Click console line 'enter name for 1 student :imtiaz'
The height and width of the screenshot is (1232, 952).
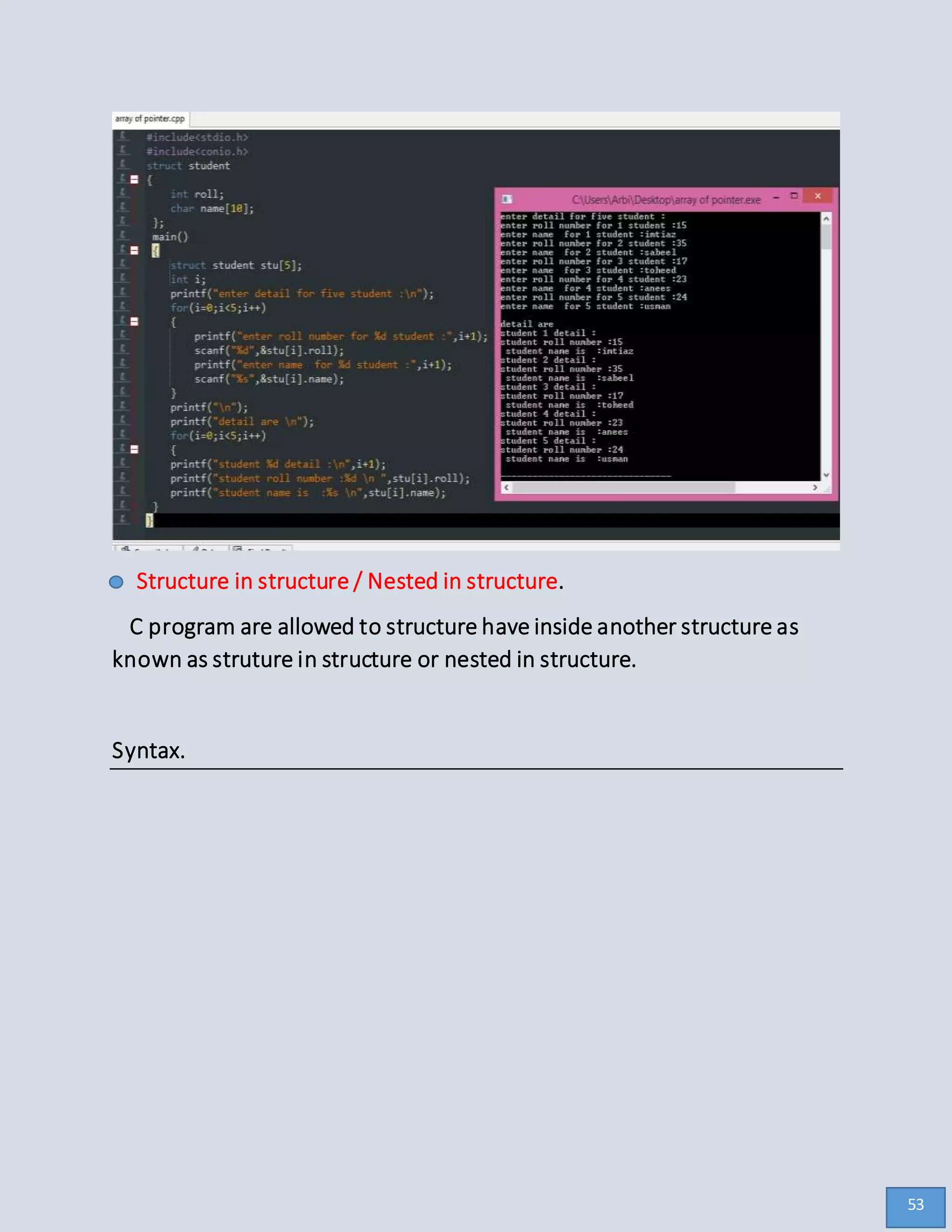pos(588,235)
